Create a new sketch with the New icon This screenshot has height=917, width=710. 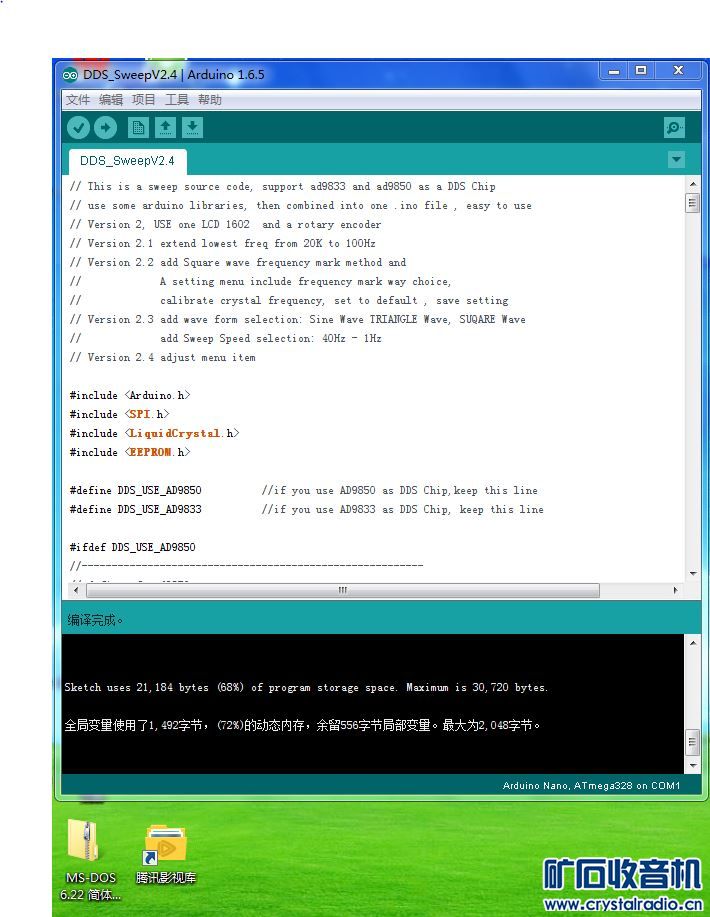(x=138, y=127)
